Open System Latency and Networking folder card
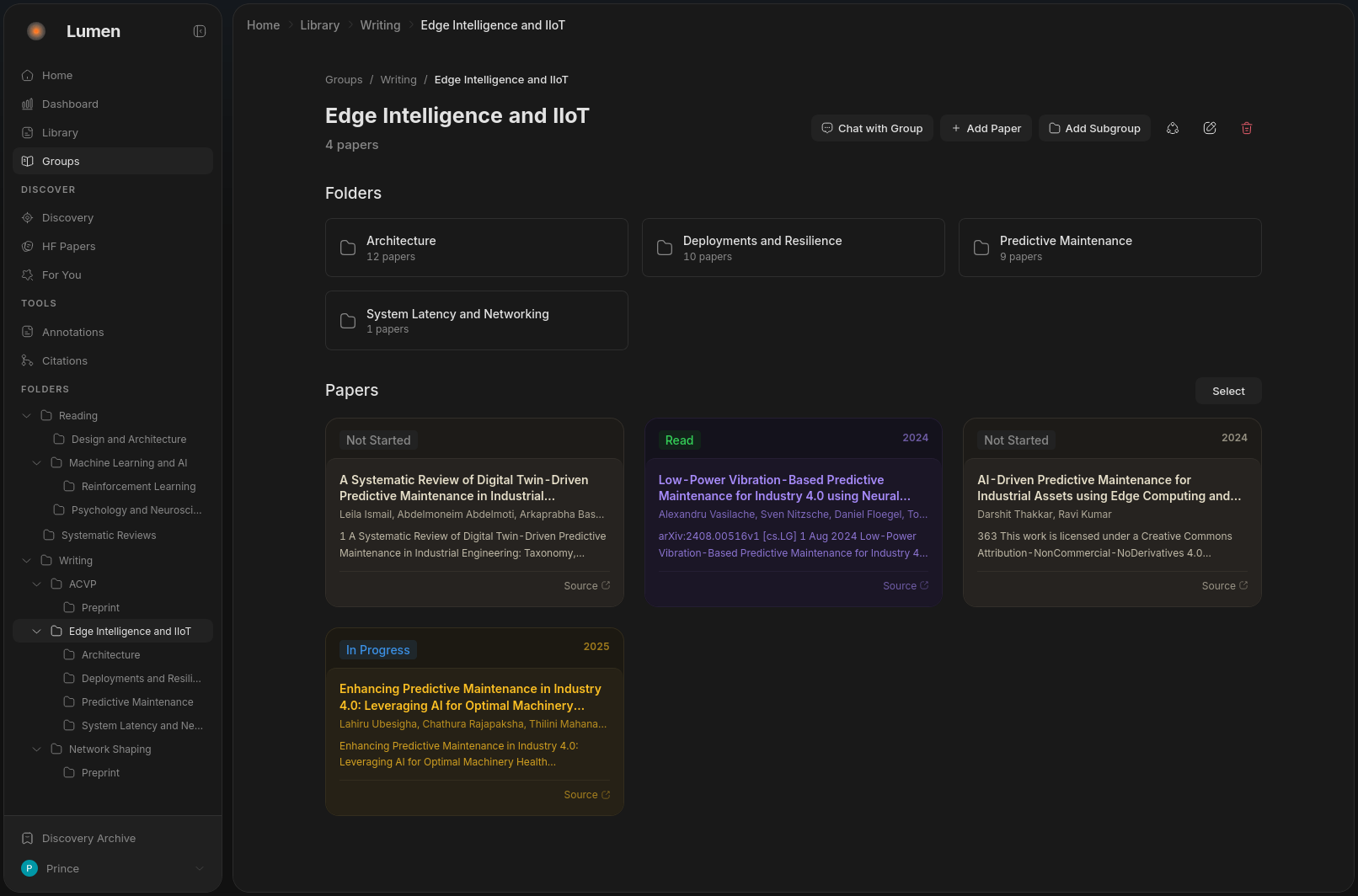Image resolution: width=1358 pixels, height=896 pixels. click(x=477, y=321)
